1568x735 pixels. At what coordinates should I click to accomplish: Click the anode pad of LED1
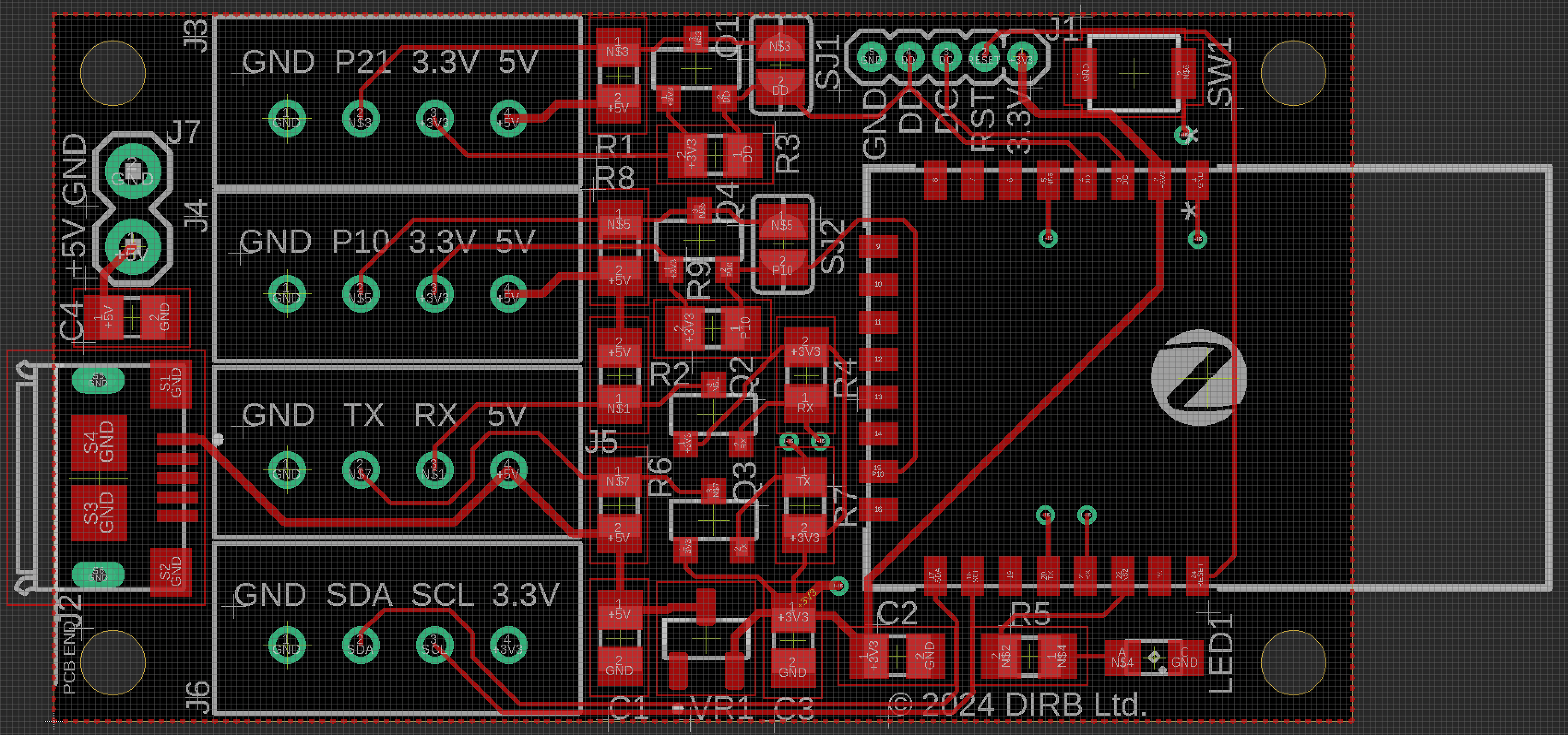point(1122,658)
